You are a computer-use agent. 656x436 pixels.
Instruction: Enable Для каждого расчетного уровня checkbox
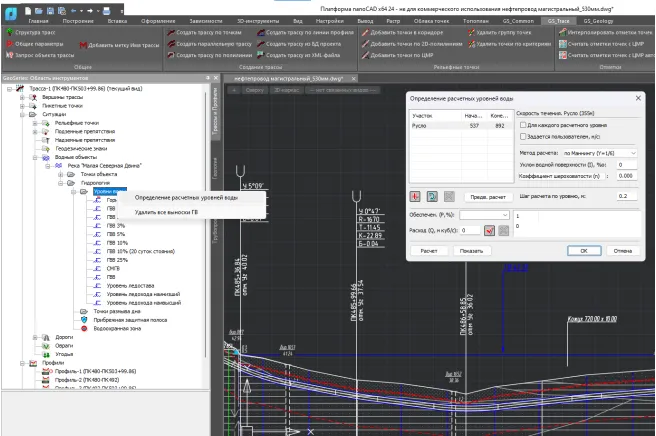523,124
